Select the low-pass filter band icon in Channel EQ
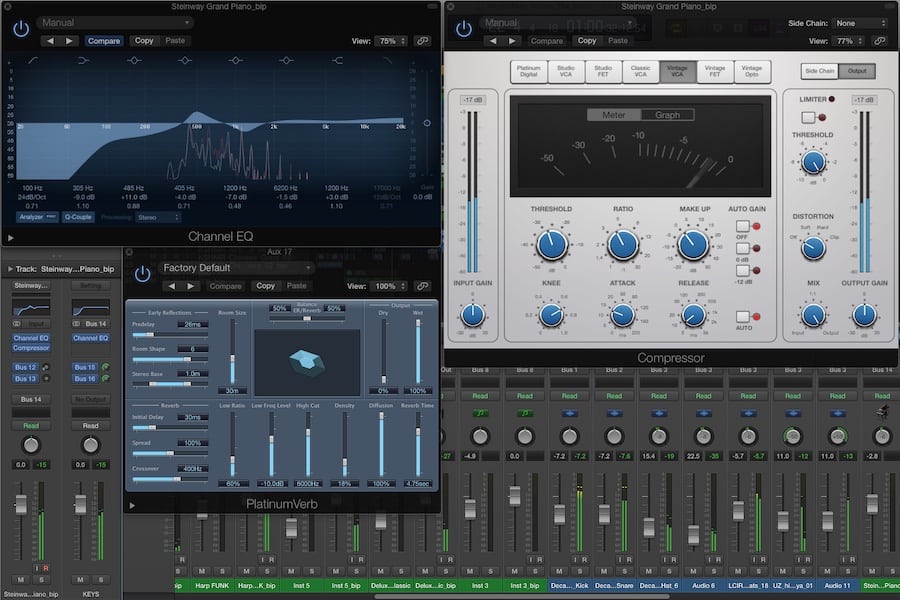Screen dimensions: 900x600 click(388, 60)
